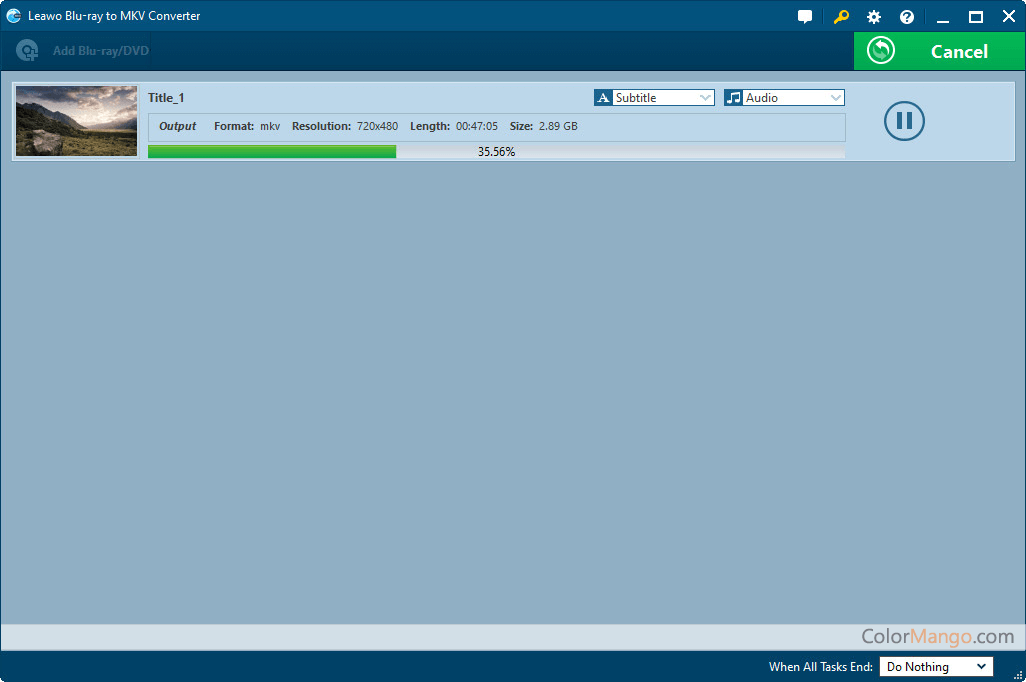Click the disc icon beside Add Blu-ray/DVD
The image size is (1026, 682).
(x=27, y=51)
